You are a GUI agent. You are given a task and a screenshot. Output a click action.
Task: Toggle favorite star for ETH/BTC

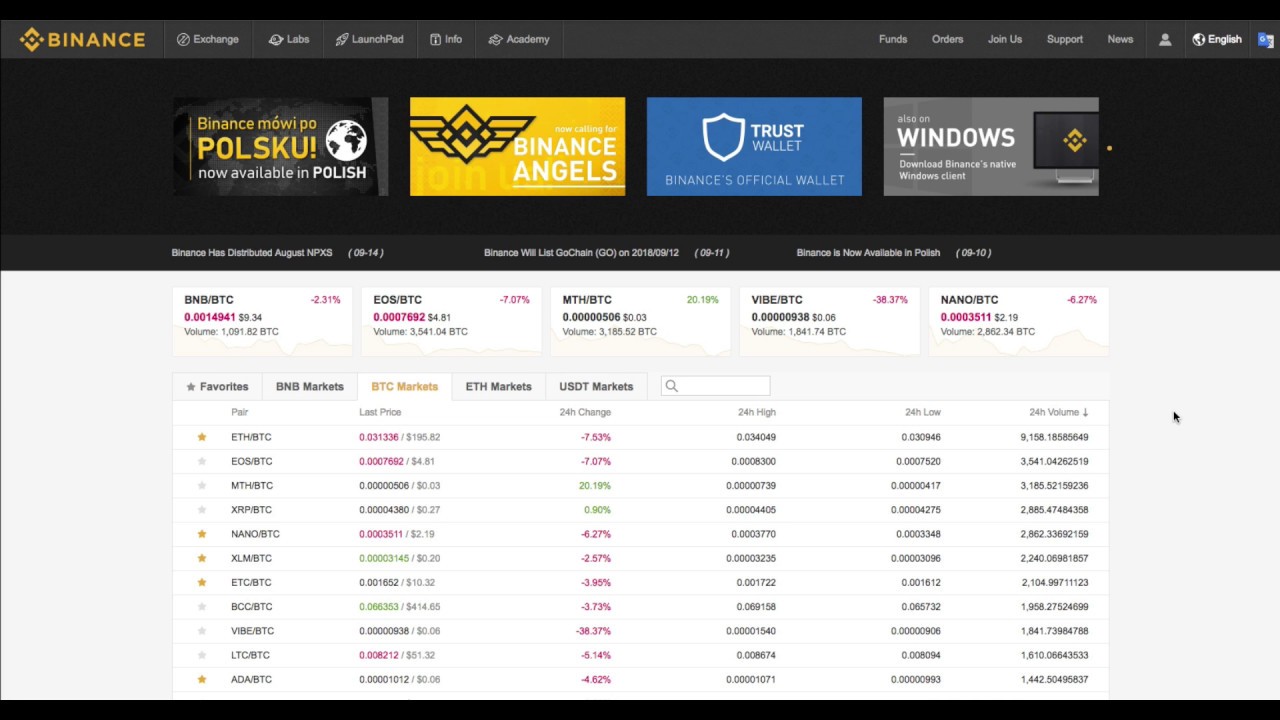click(202, 437)
